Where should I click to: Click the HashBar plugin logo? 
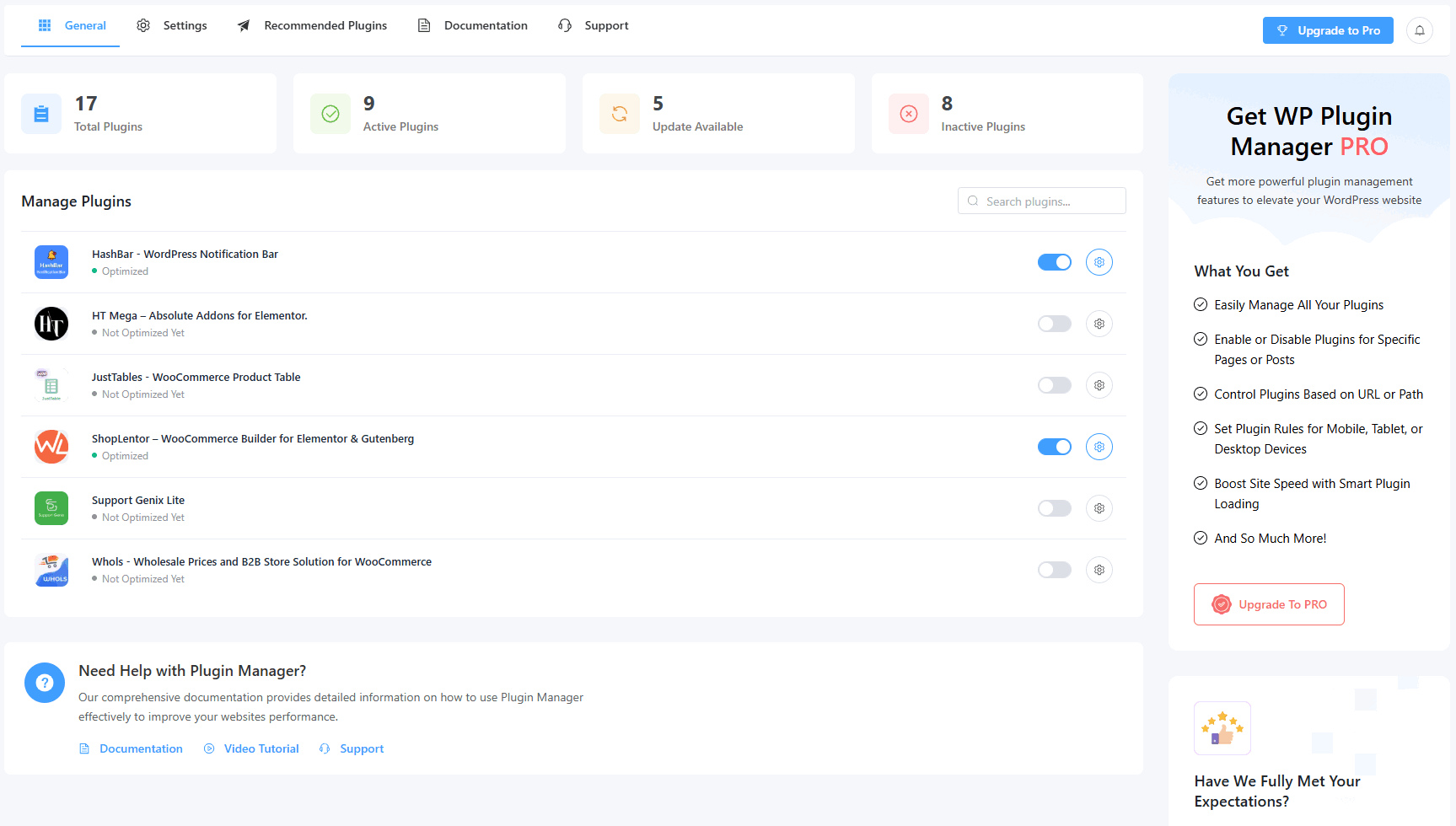(x=51, y=262)
